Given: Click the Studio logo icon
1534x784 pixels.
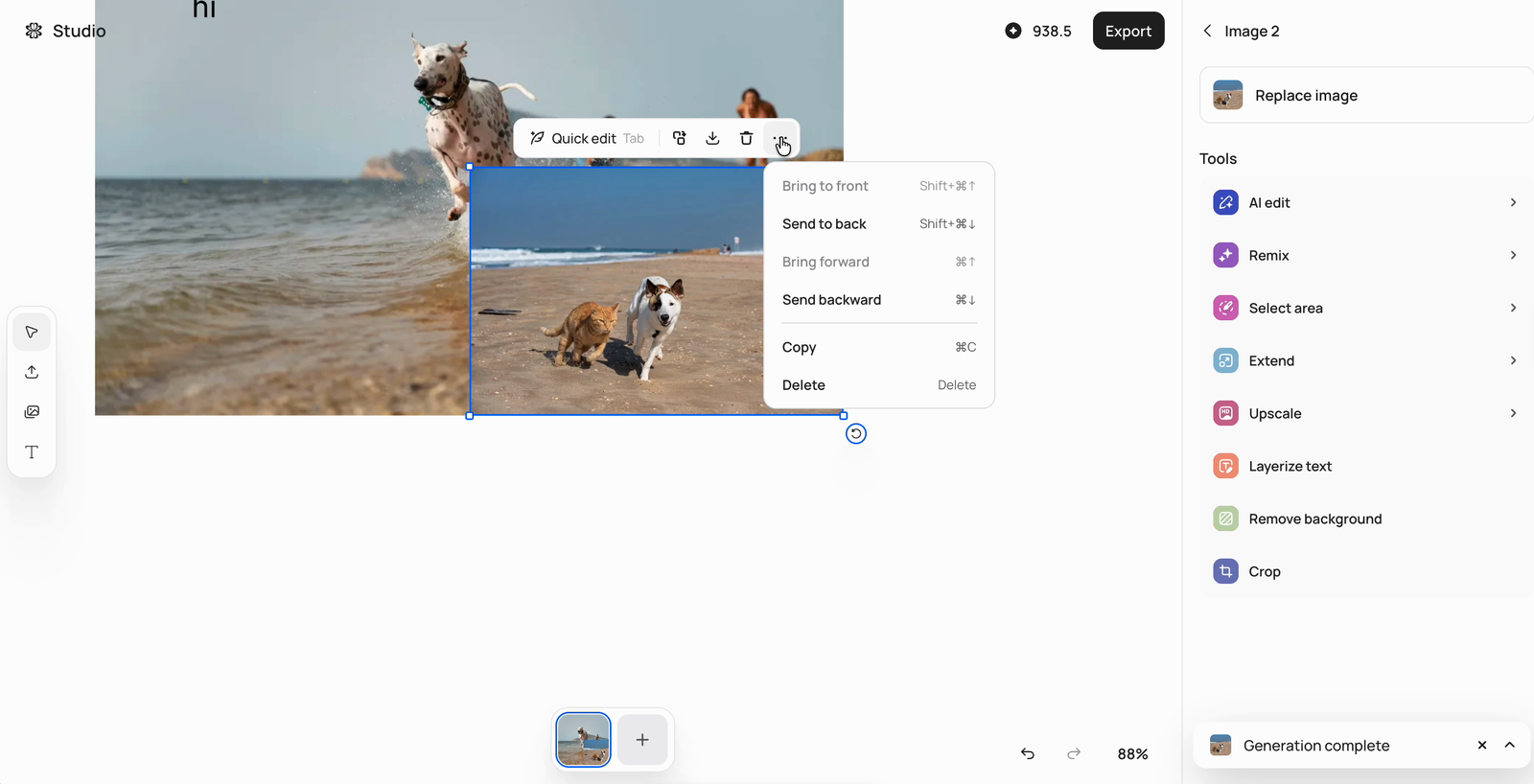Looking at the screenshot, I should pyautogui.click(x=34, y=31).
